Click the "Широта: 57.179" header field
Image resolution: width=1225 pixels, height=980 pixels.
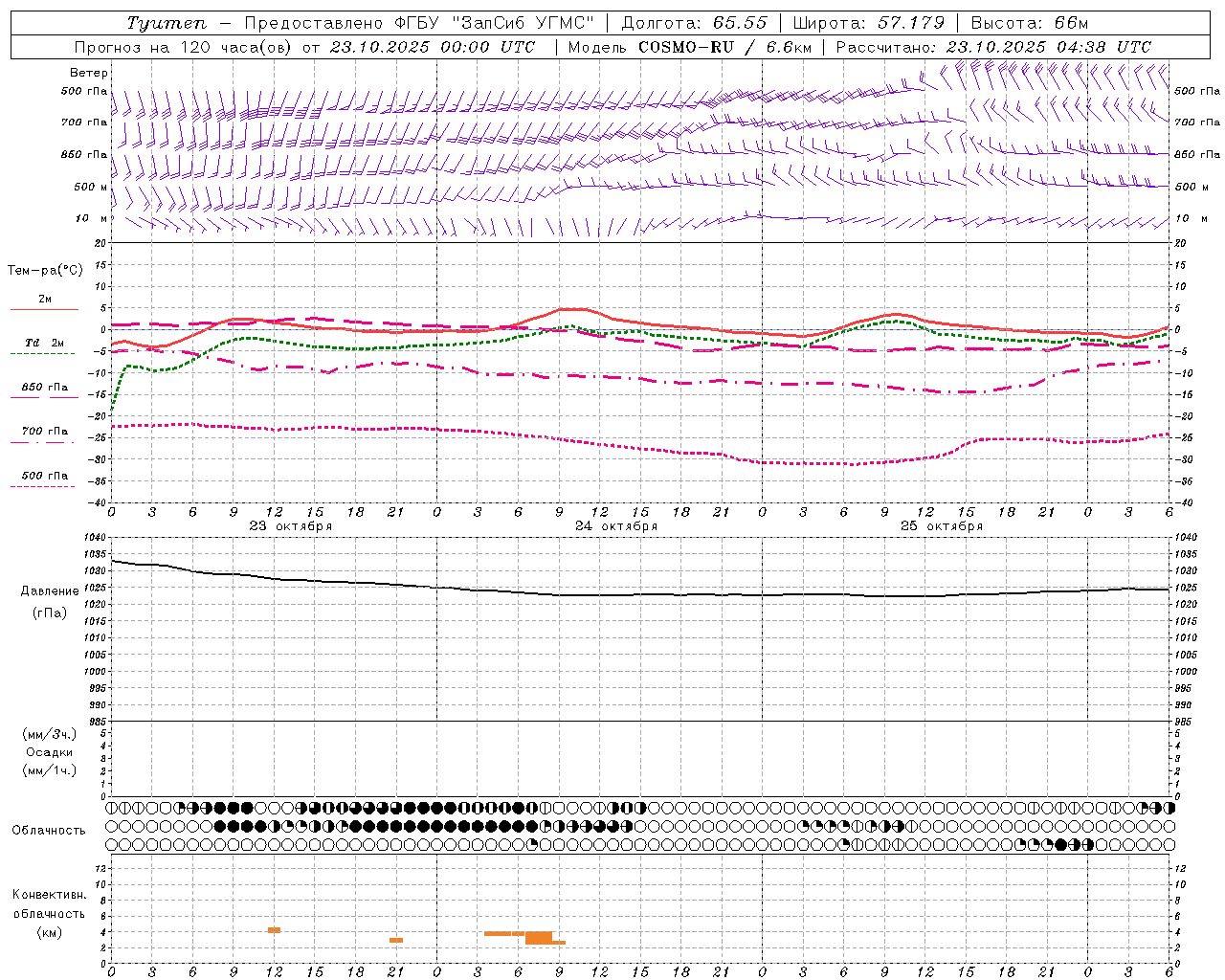(x=869, y=23)
